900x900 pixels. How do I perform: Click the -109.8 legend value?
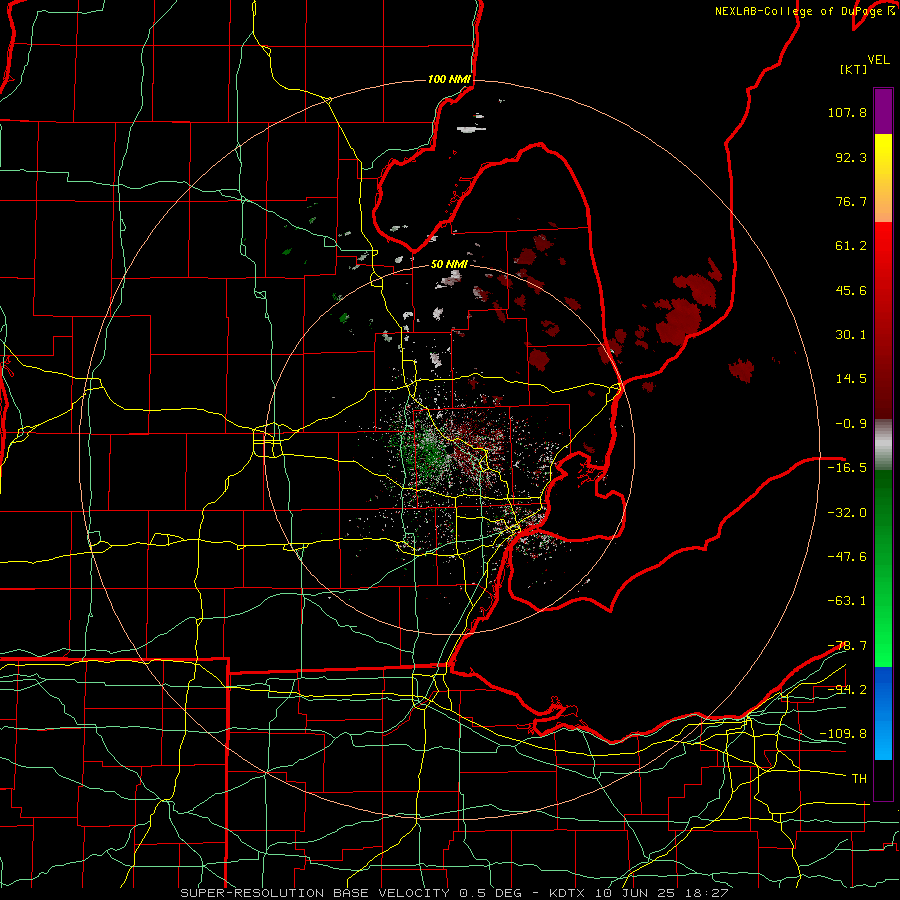point(843,734)
